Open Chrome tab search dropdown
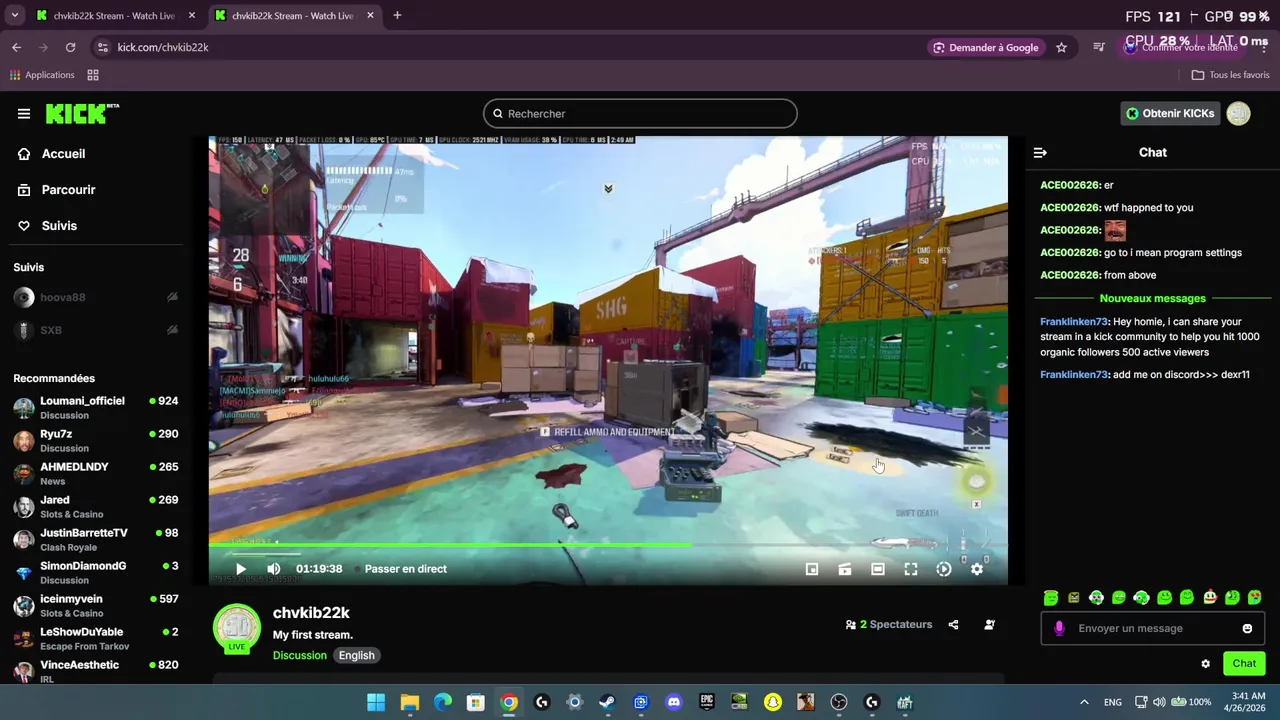1280x720 pixels. pyautogui.click(x=14, y=15)
